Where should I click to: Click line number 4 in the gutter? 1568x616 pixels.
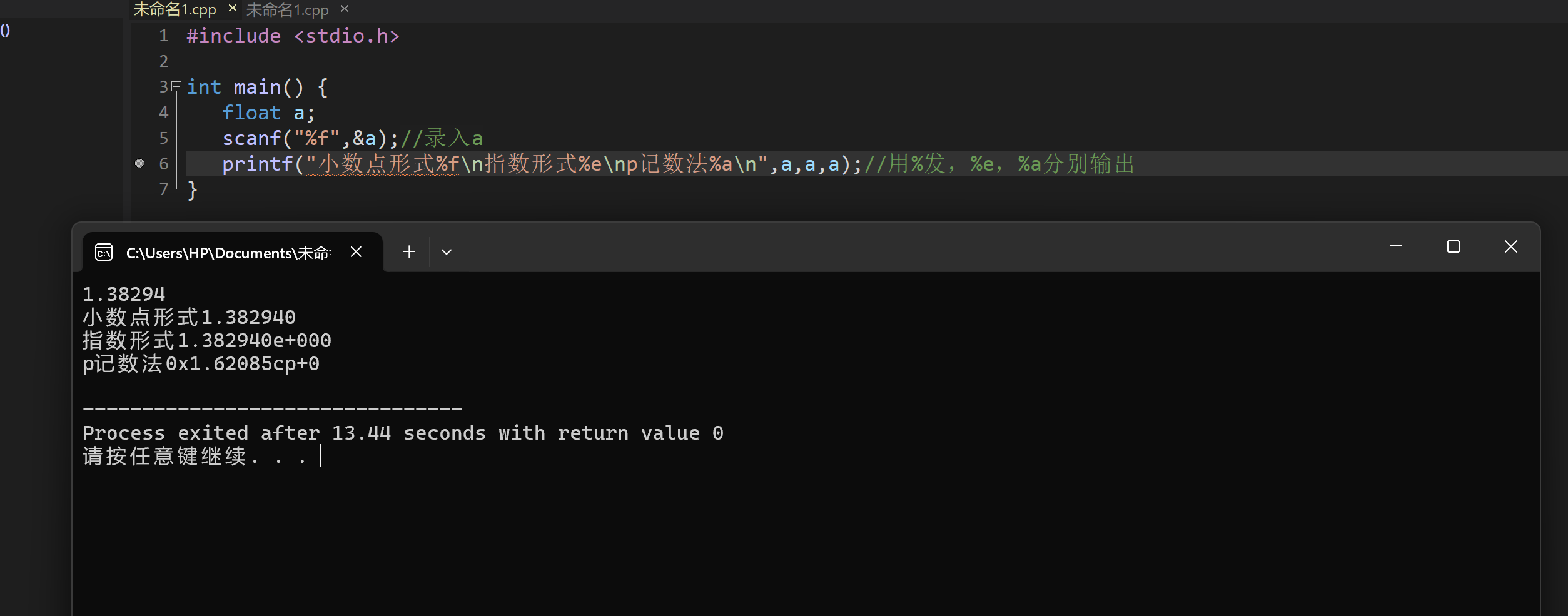[x=164, y=113]
